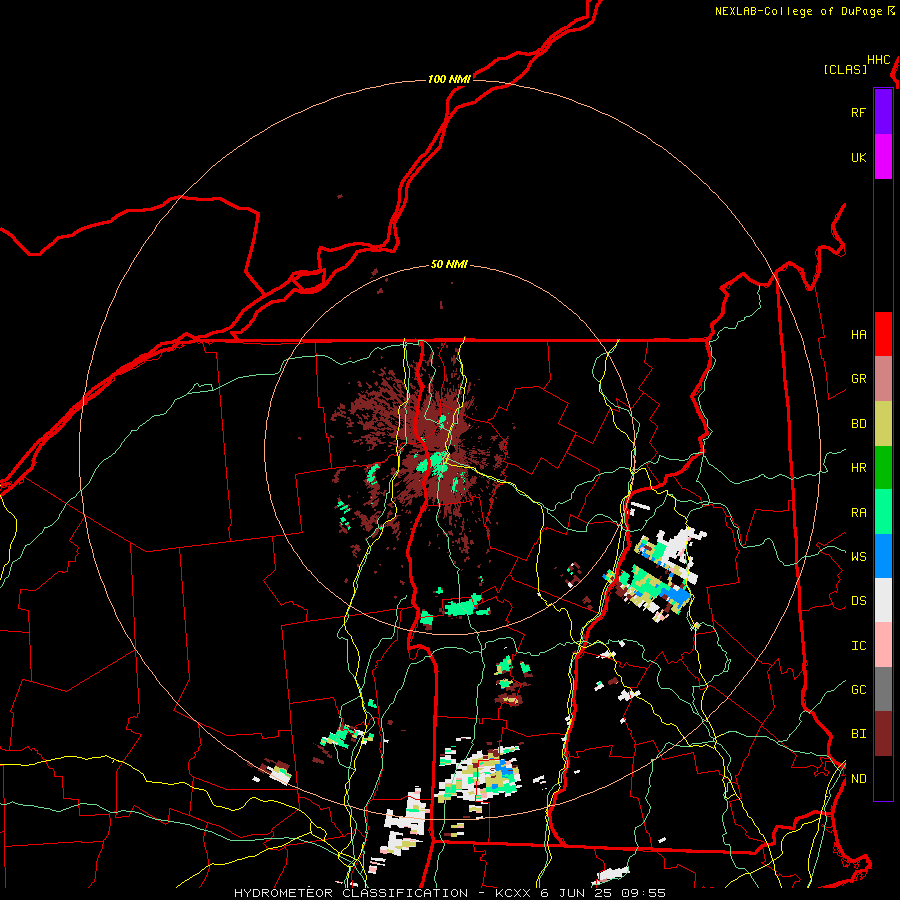
Task: Click the WS legend label
Action: click(858, 557)
